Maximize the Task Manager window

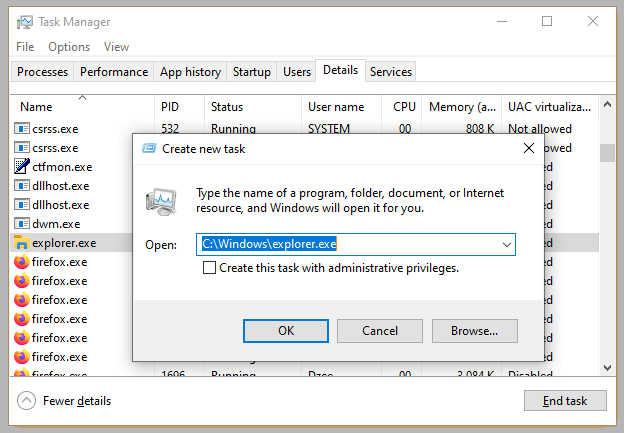point(547,21)
